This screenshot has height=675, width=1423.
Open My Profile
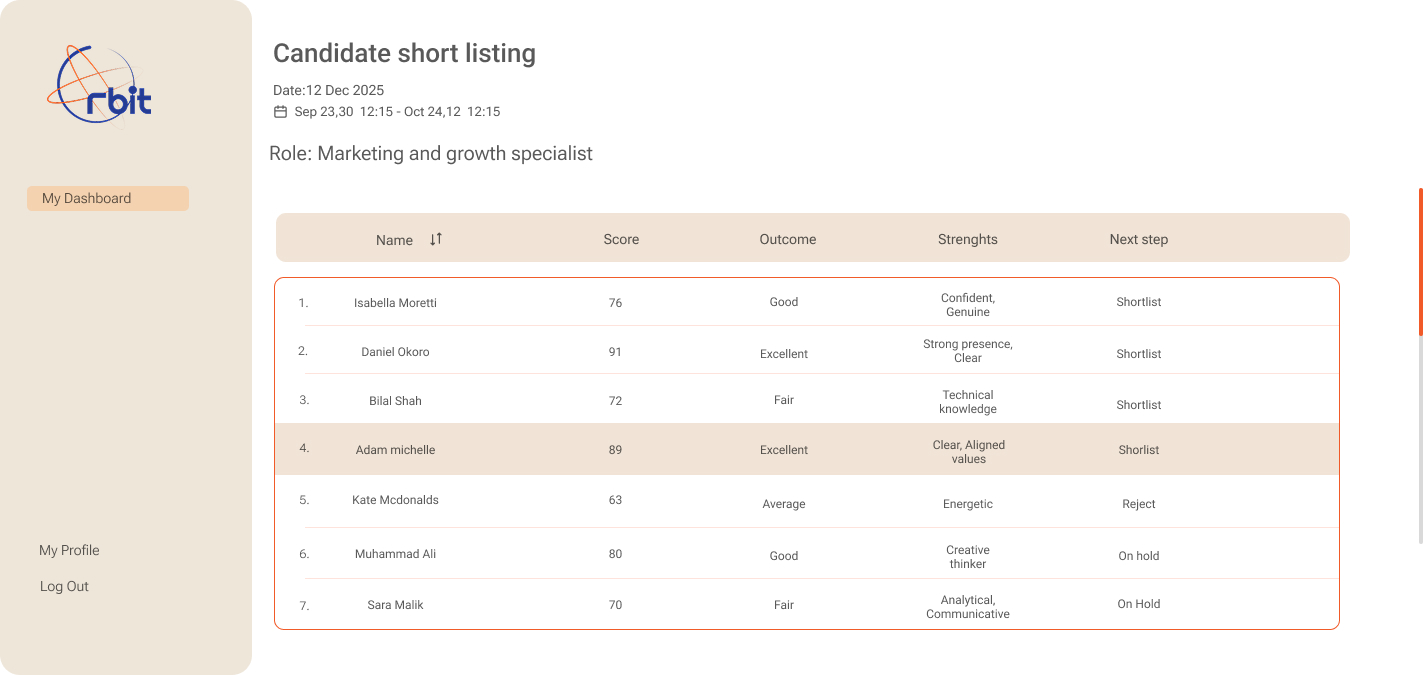coord(69,550)
